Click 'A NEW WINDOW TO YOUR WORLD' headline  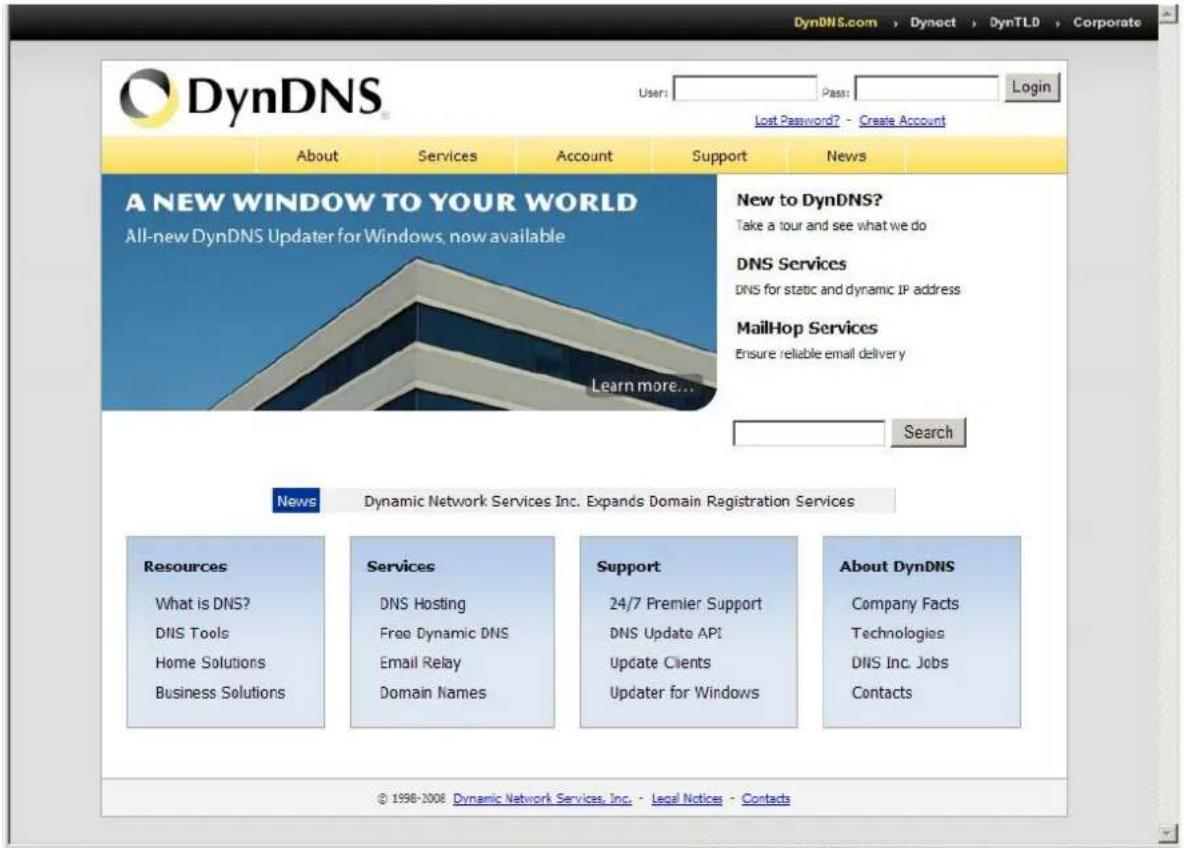tap(381, 202)
